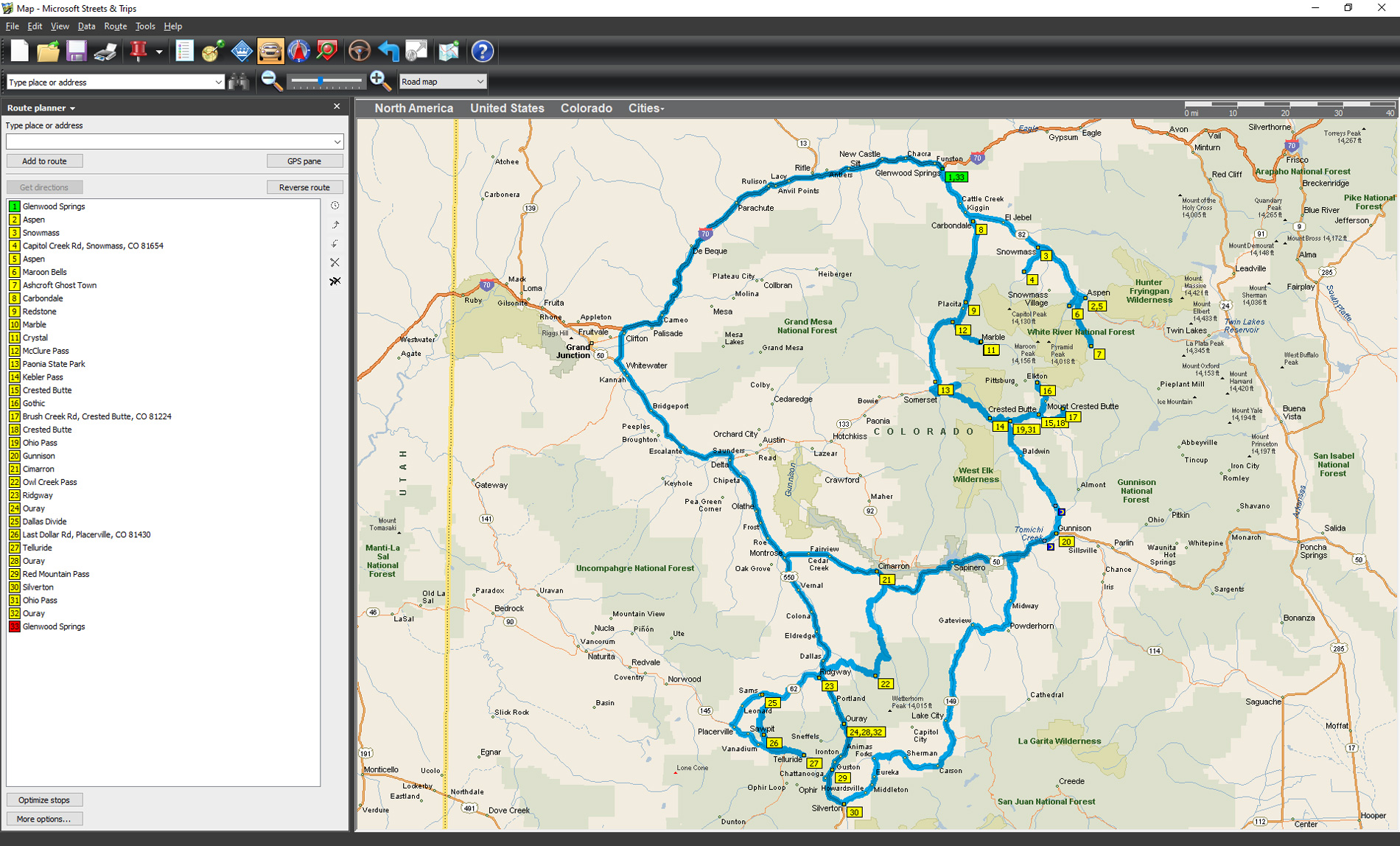
Task: Save the map with the floppy disk icon
Action: pos(77,52)
